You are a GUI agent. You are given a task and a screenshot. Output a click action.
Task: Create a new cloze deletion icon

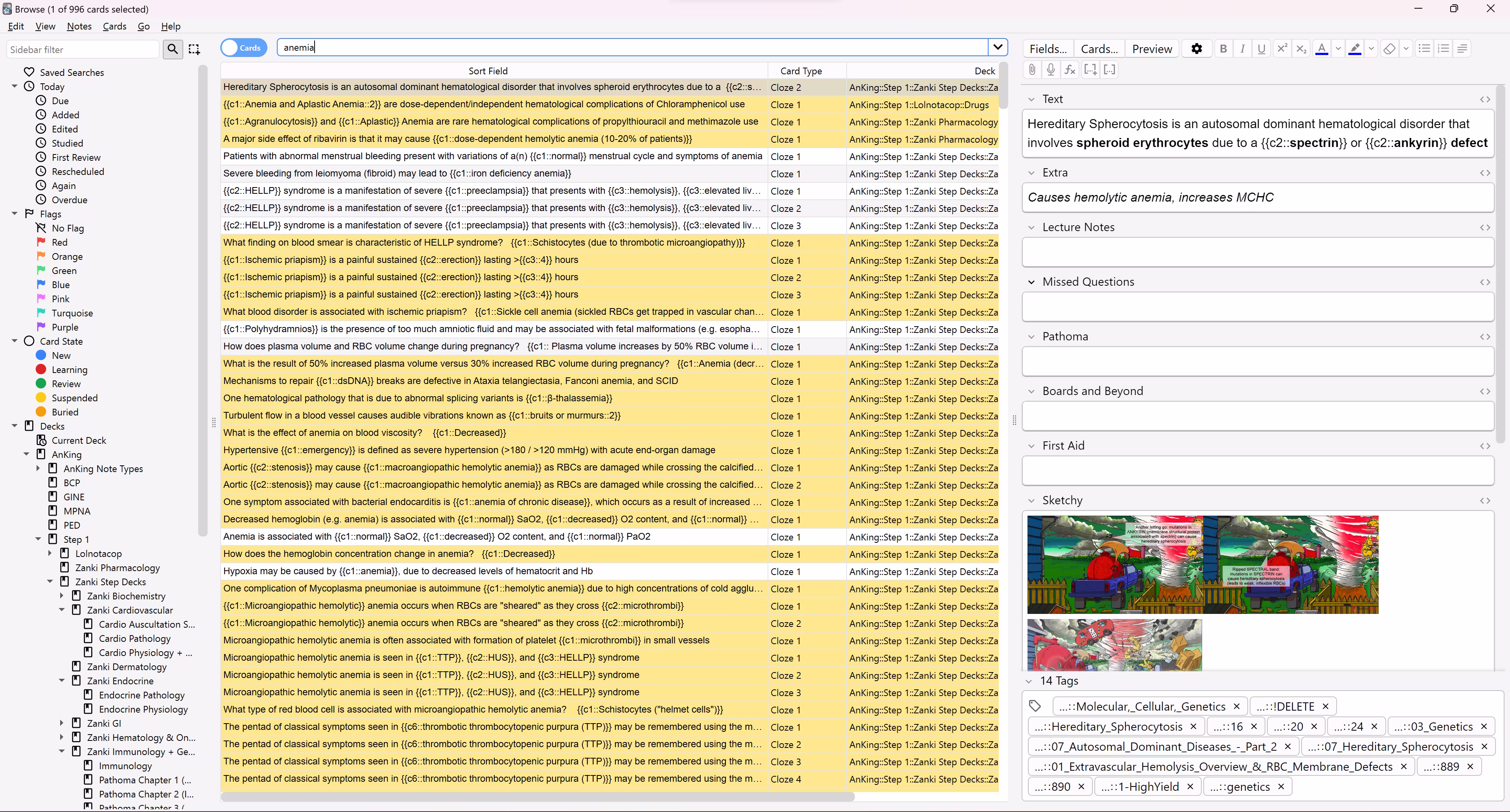point(1091,69)
